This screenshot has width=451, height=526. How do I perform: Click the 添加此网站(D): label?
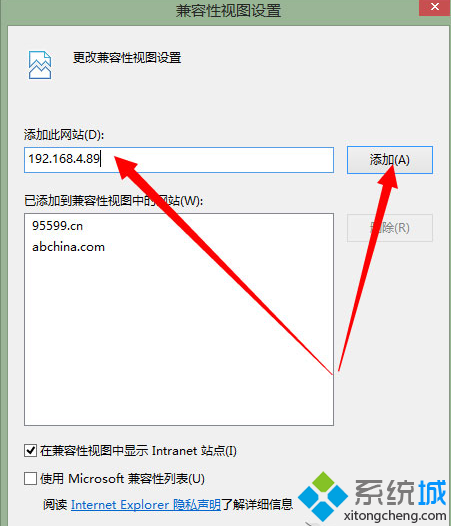click(x=64, y=135)
